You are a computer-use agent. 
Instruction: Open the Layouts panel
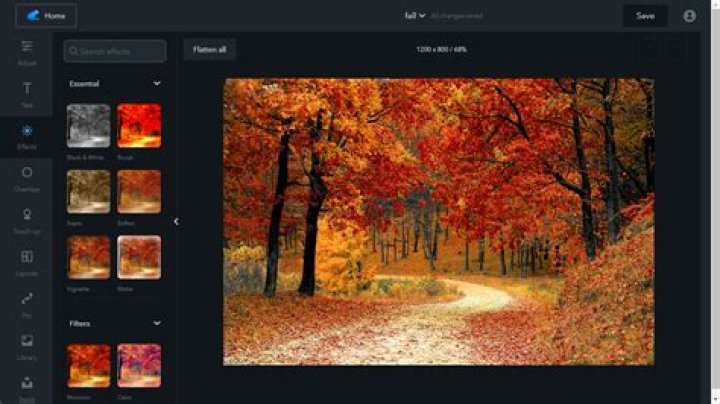(x=26, y=262)
